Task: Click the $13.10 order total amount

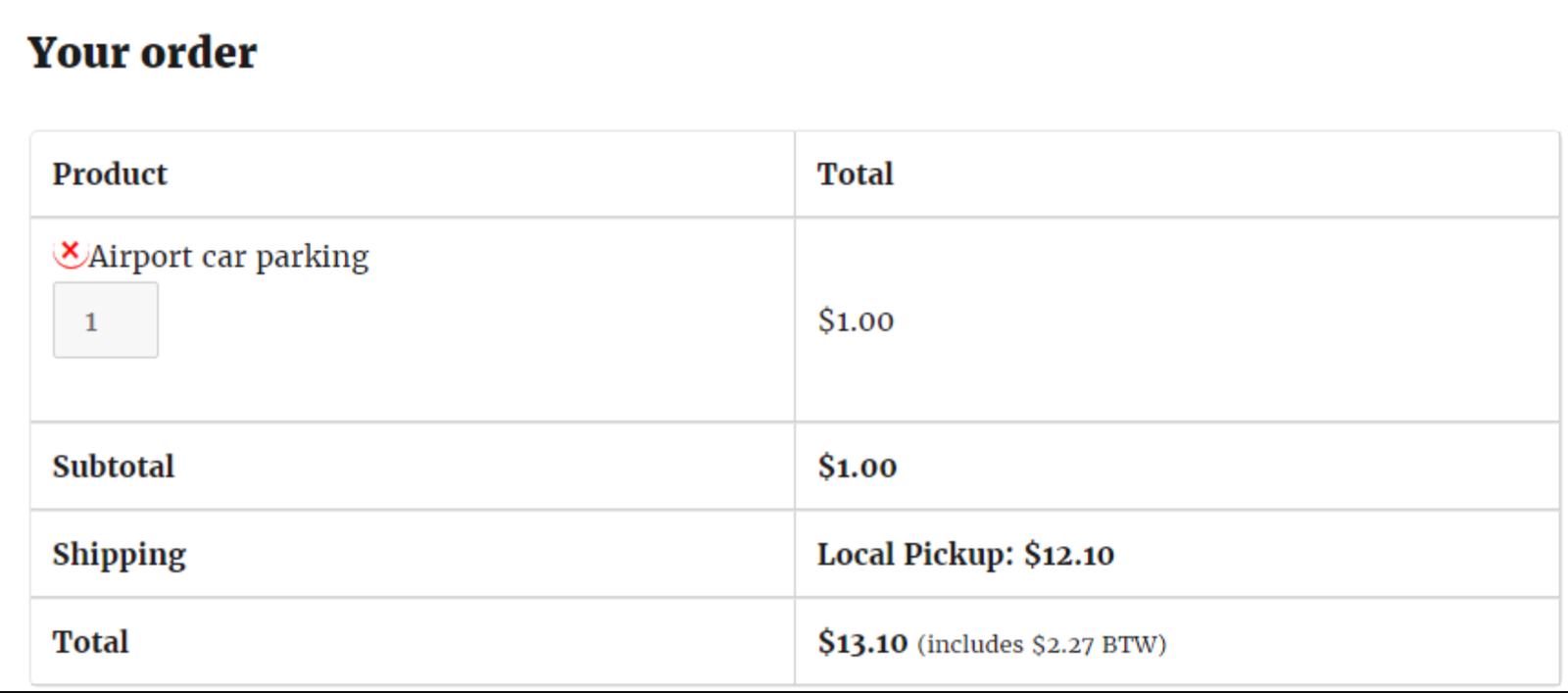Action: click(862, 643)
